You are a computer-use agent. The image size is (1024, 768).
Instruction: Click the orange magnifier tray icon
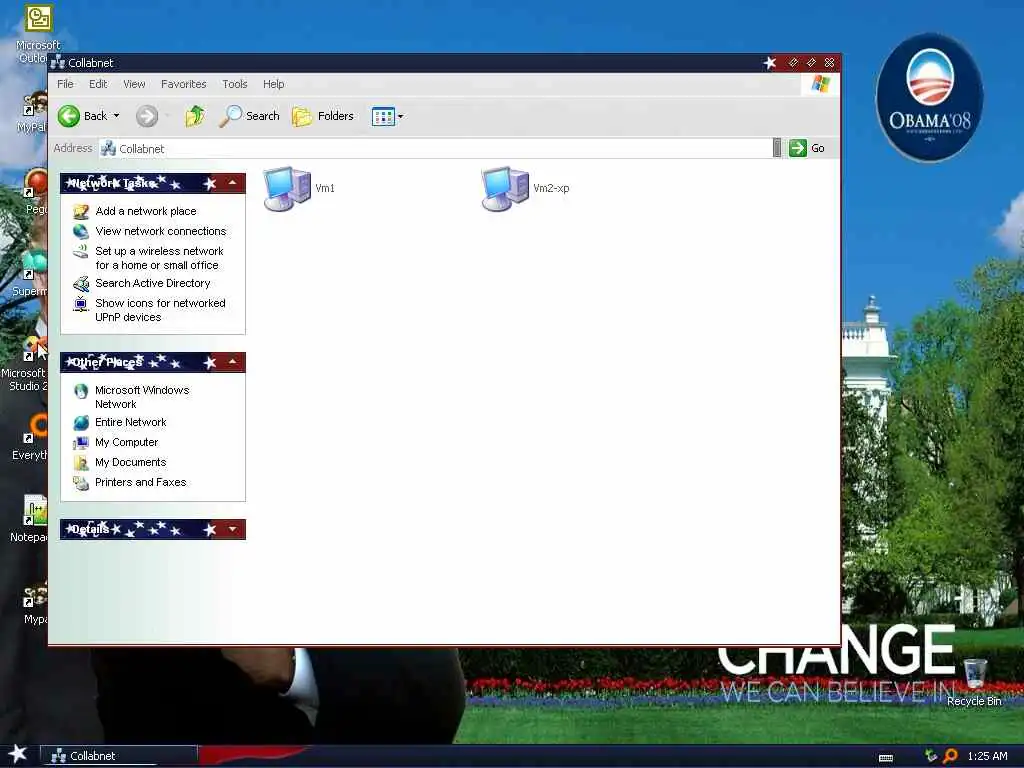(x=950, y=756)
